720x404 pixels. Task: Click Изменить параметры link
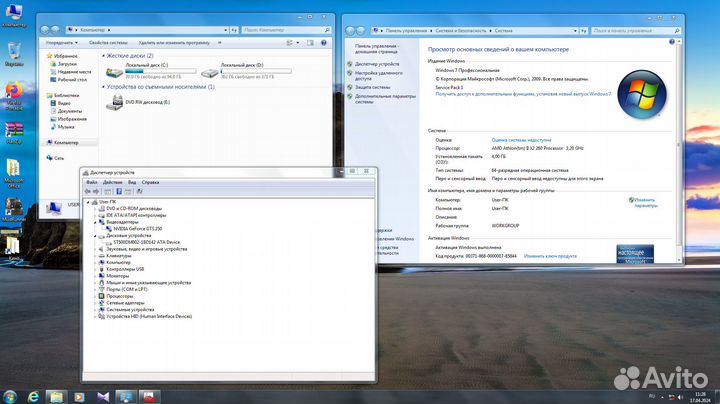point(645,202)
